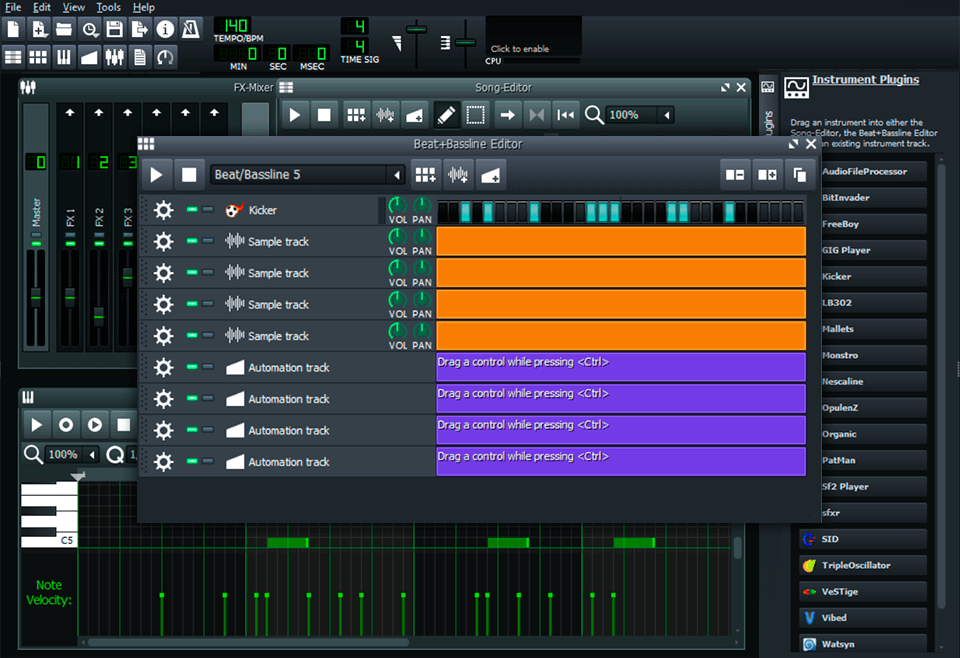960x658 pixels.
Task: Play the Beat+Bassline pattern
Action: (155, 174)
